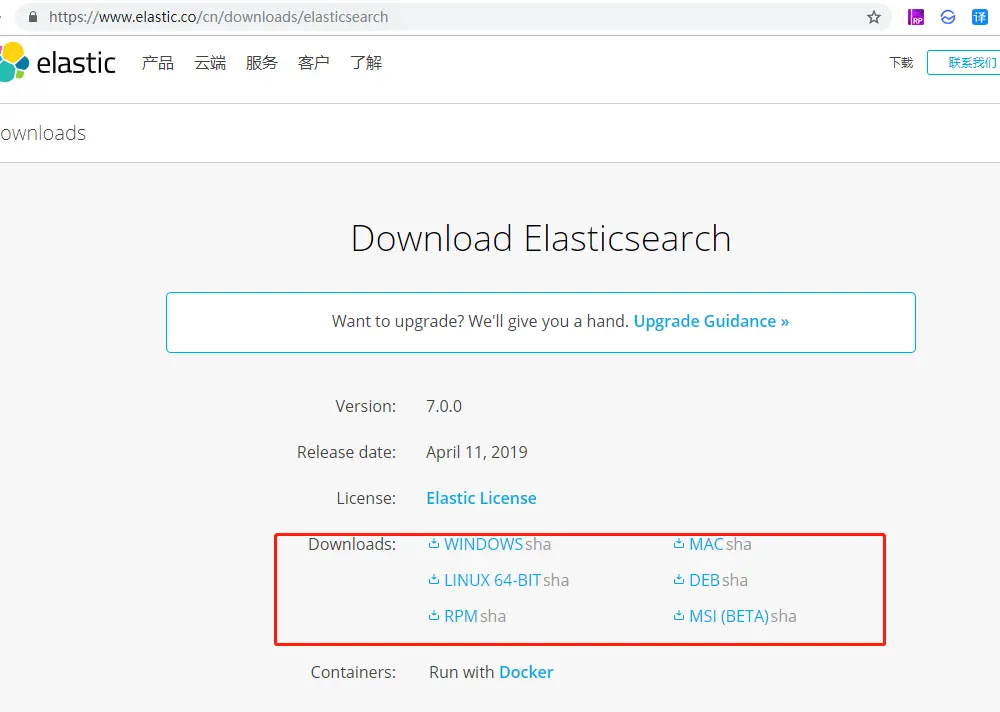Open the Upgrade Guidance link

pyautogui.click(x=711, y=321)
